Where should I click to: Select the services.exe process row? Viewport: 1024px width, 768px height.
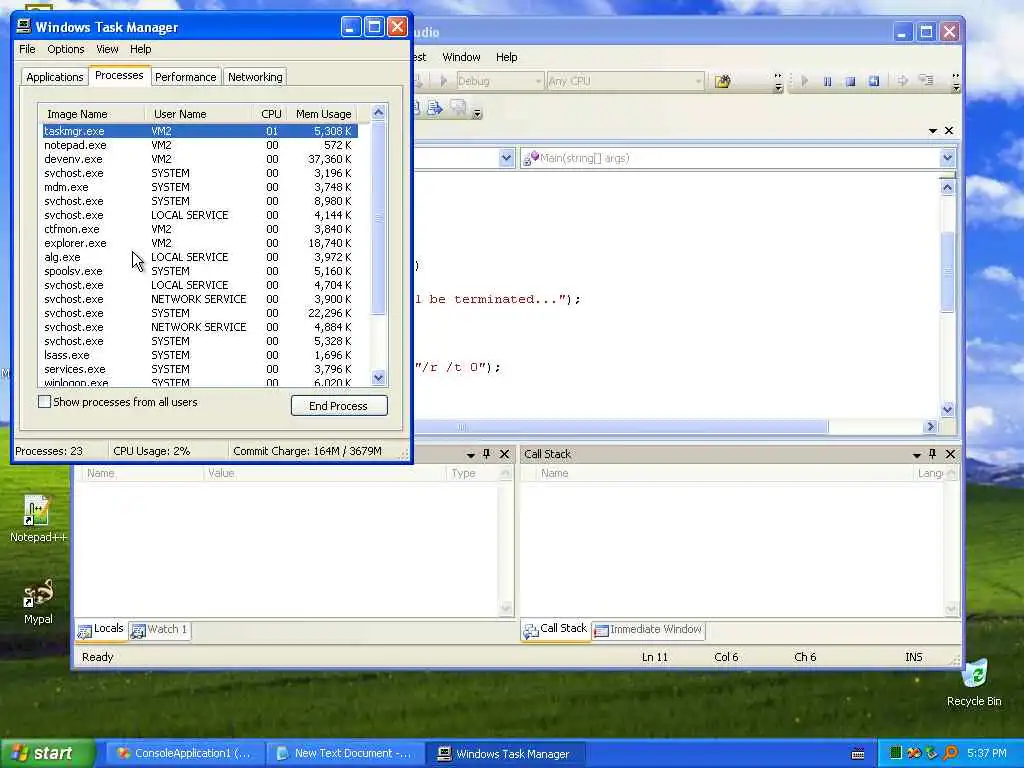(199, 369)
